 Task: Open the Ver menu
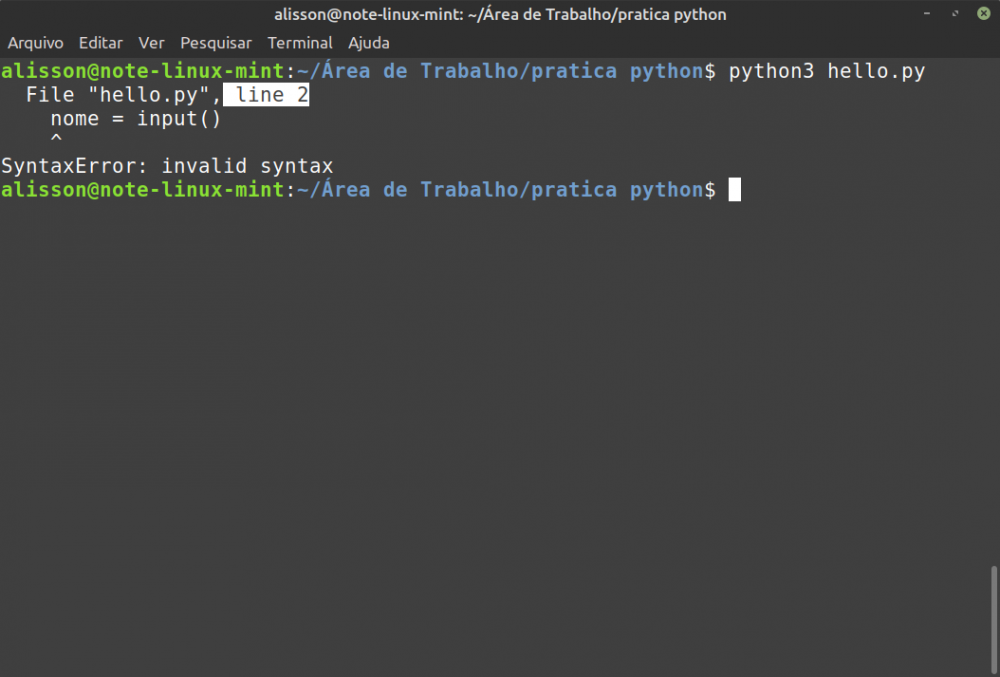(151, 43)
